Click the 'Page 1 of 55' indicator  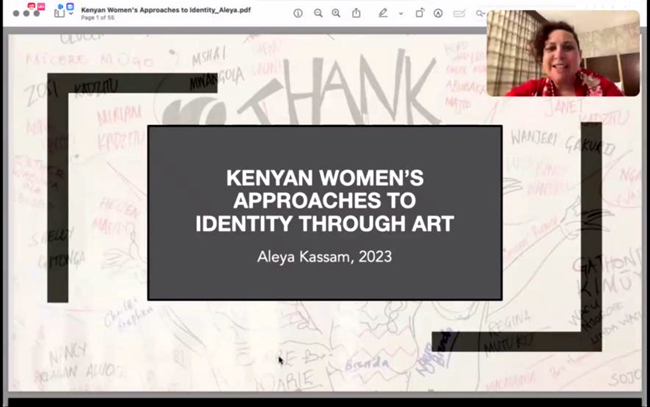(x=101, y=19)
